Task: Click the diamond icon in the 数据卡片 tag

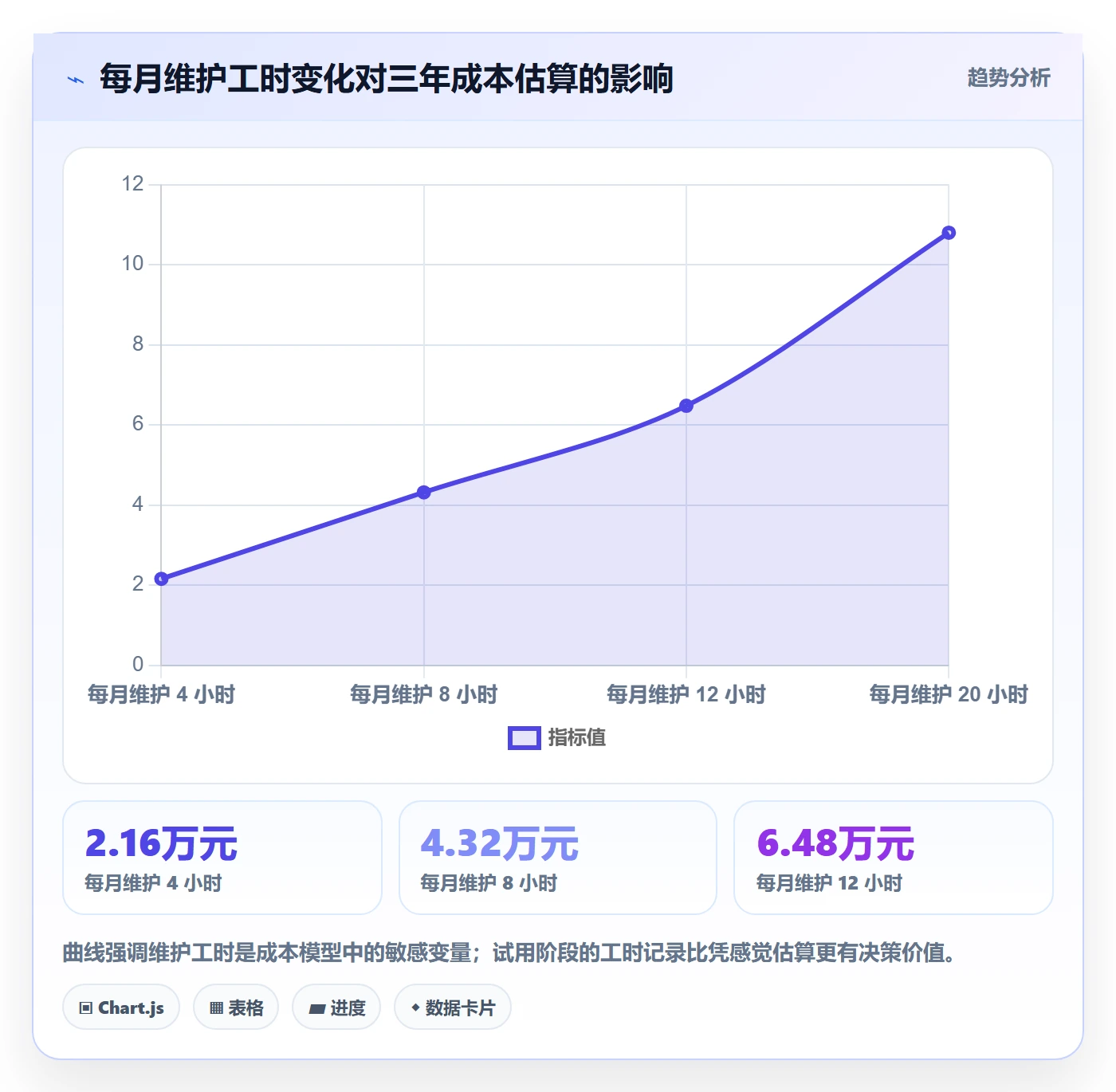Action: (x=415, y=1008)
